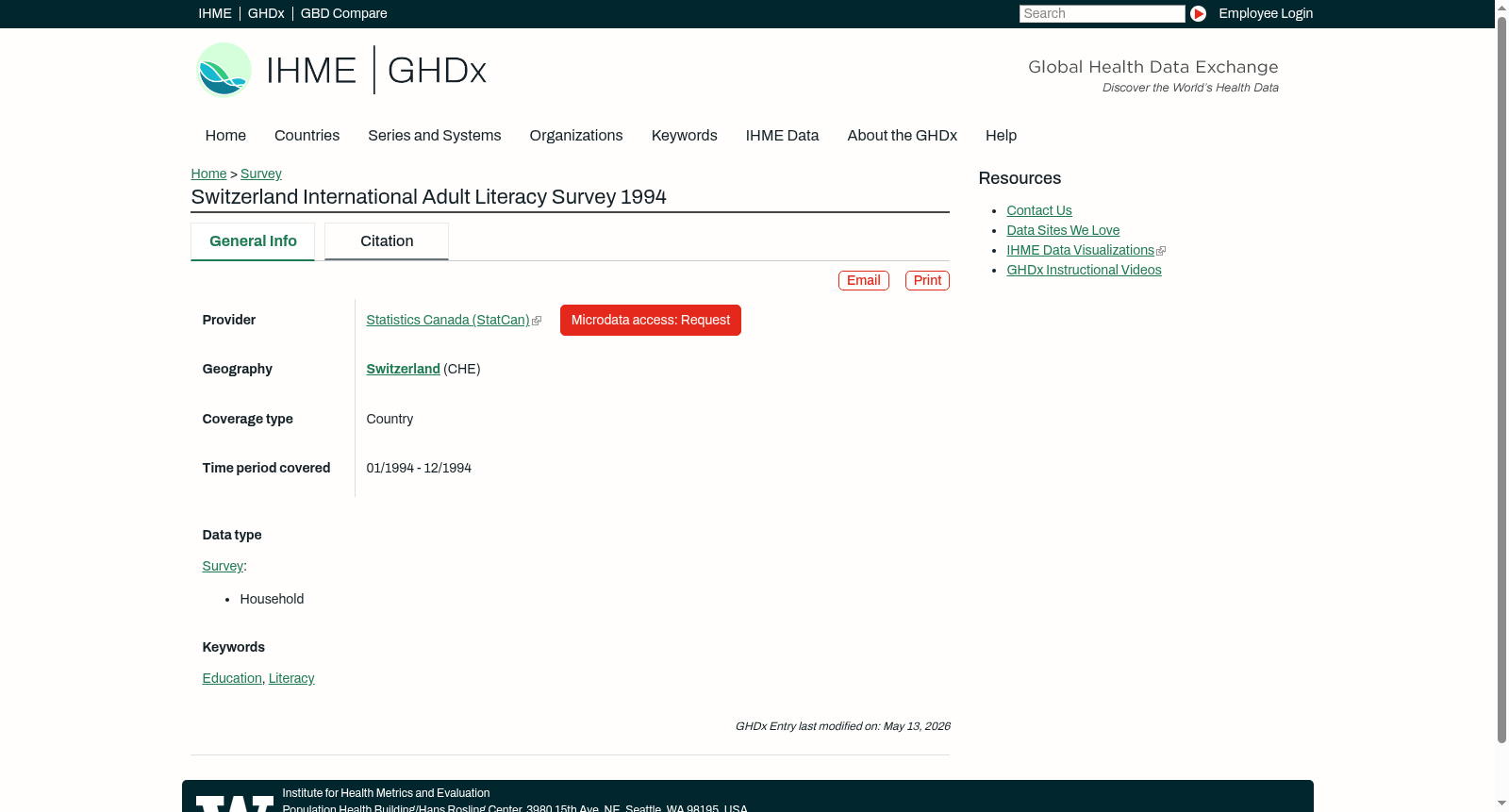This screenshot has height=812, width=1509.
Task: Click the UW logo in footer
Action: pyautogui.click(x=235, y=804)
